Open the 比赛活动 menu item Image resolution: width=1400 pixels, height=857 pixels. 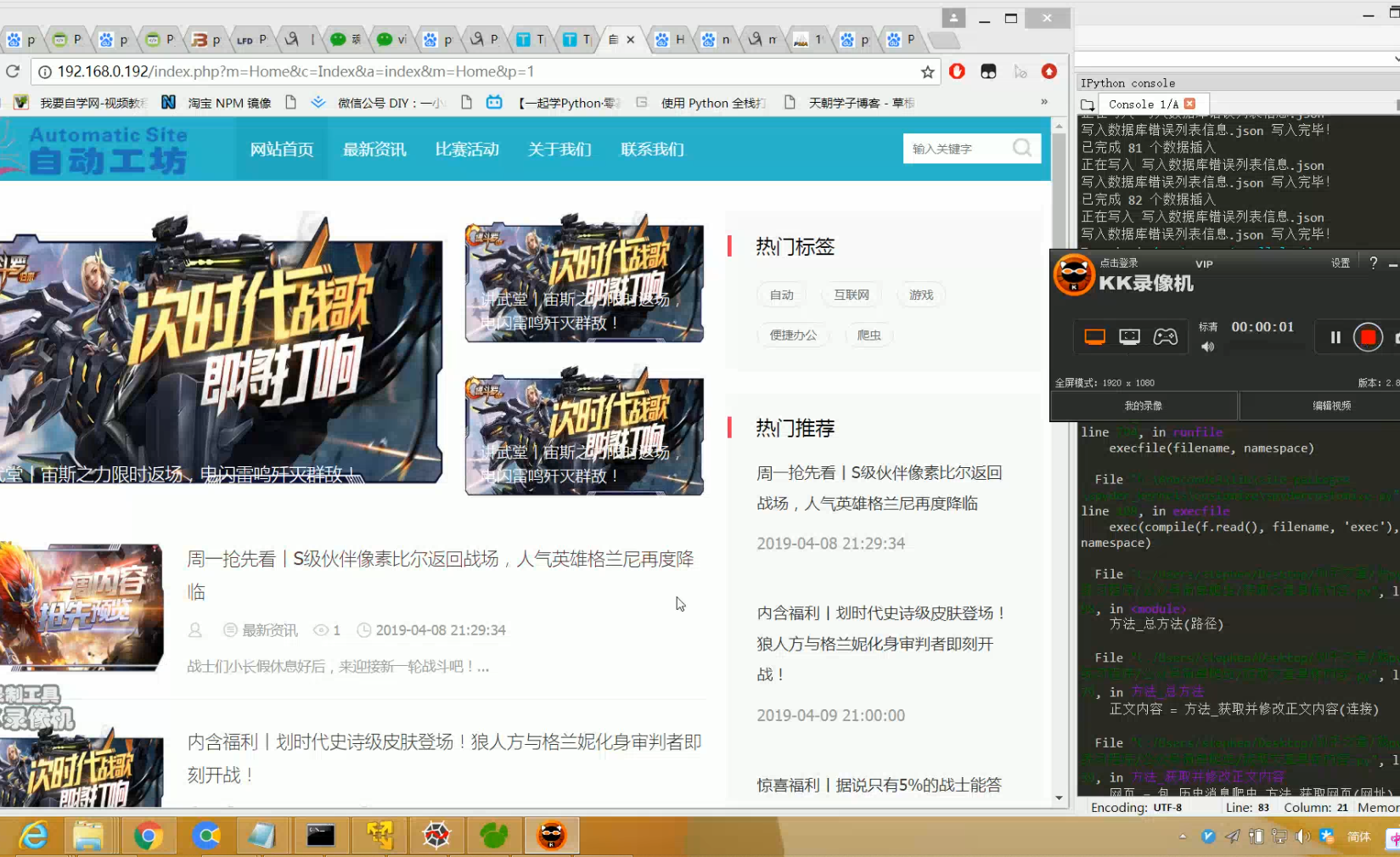click(x=467, y=149)
